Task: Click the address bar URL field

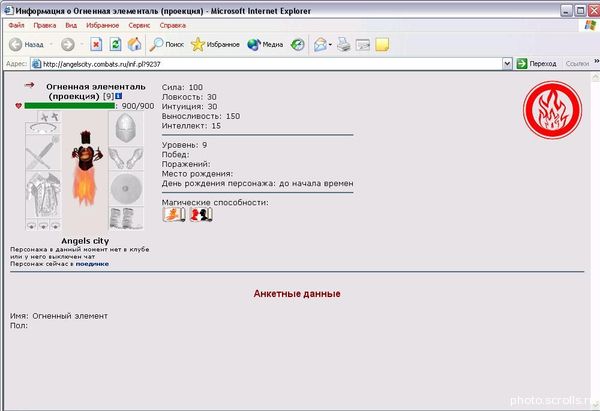Action: 270,63
